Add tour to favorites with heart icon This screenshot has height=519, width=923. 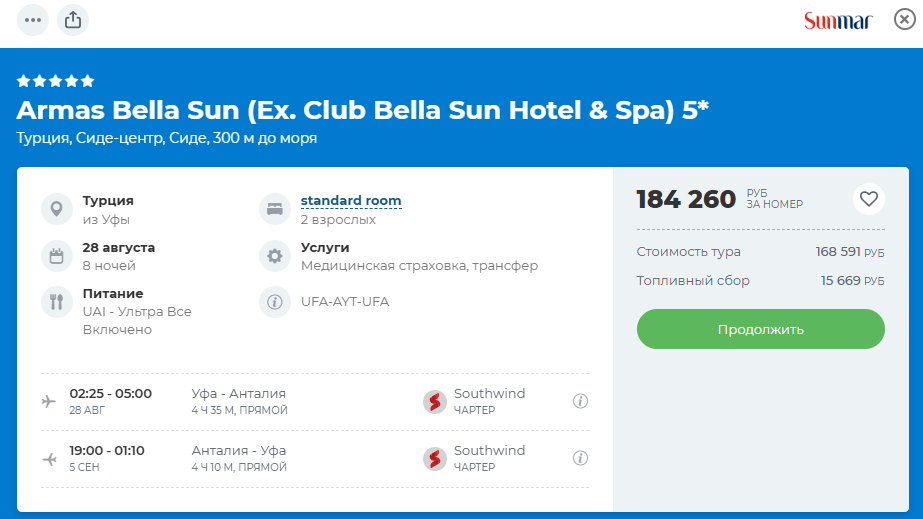868,199
